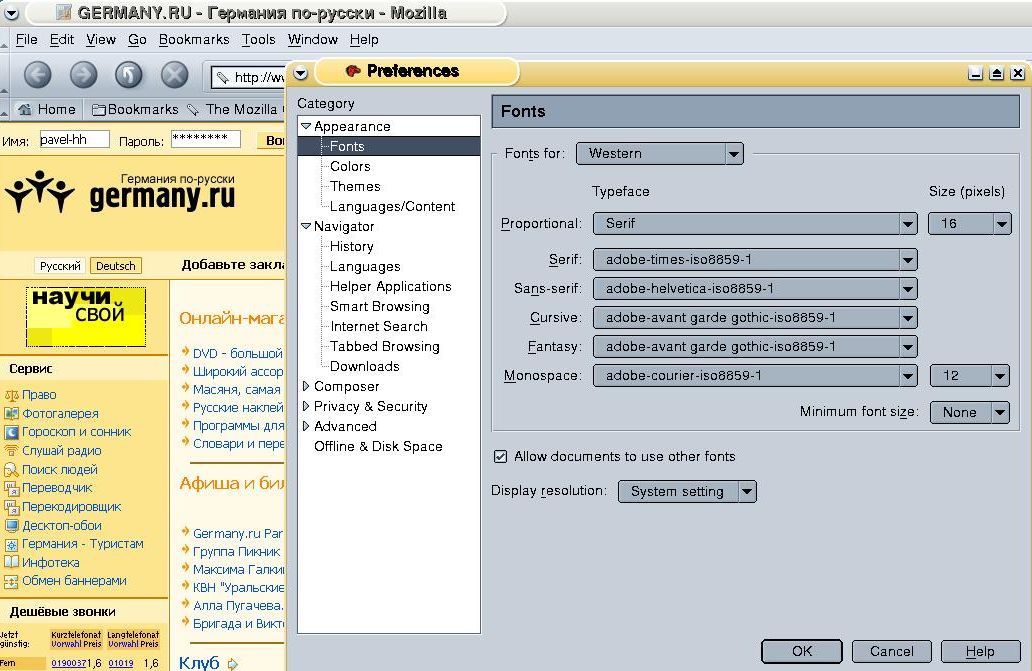
Task: Open the Preferences window menu button
Action: tap(301, 72)
